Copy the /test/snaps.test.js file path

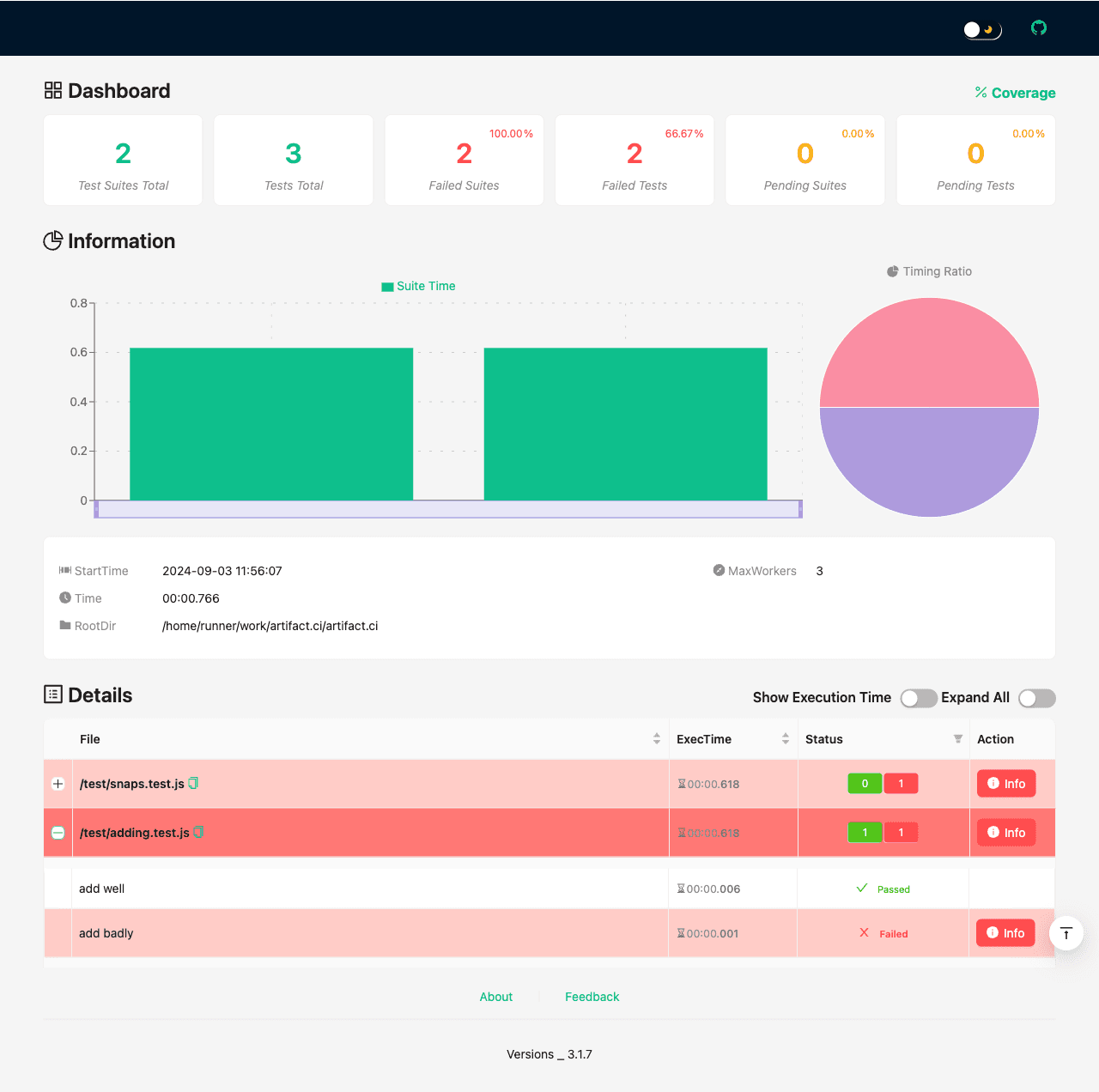click(194, 783)
